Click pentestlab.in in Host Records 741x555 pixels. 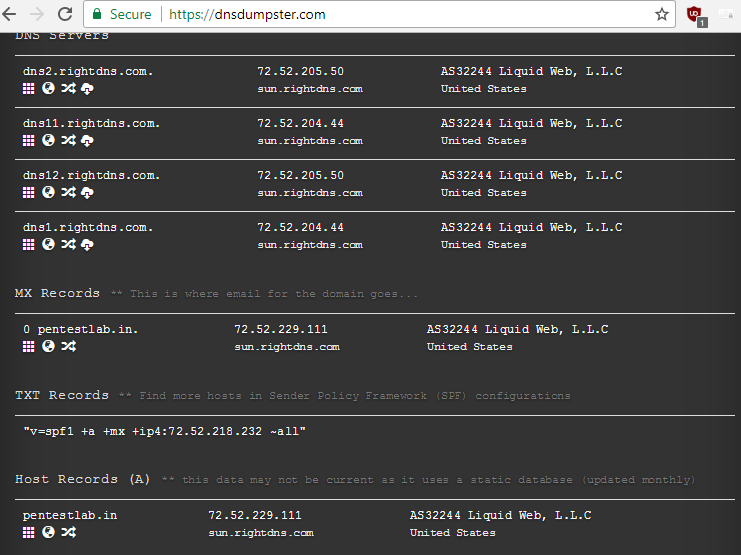click(70, 515)
